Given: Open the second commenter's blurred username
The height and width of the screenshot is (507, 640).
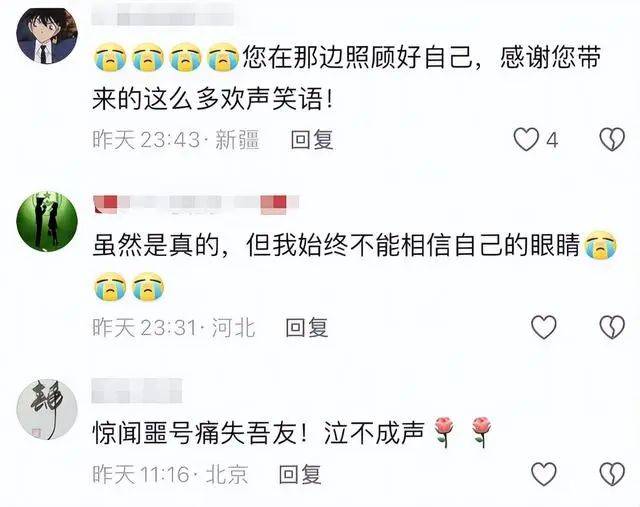Looking at the screenshot, I should pos(196,204).
